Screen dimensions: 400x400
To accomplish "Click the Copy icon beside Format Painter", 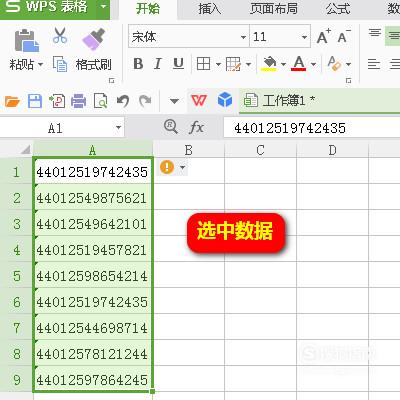I will tap(60, 64).
